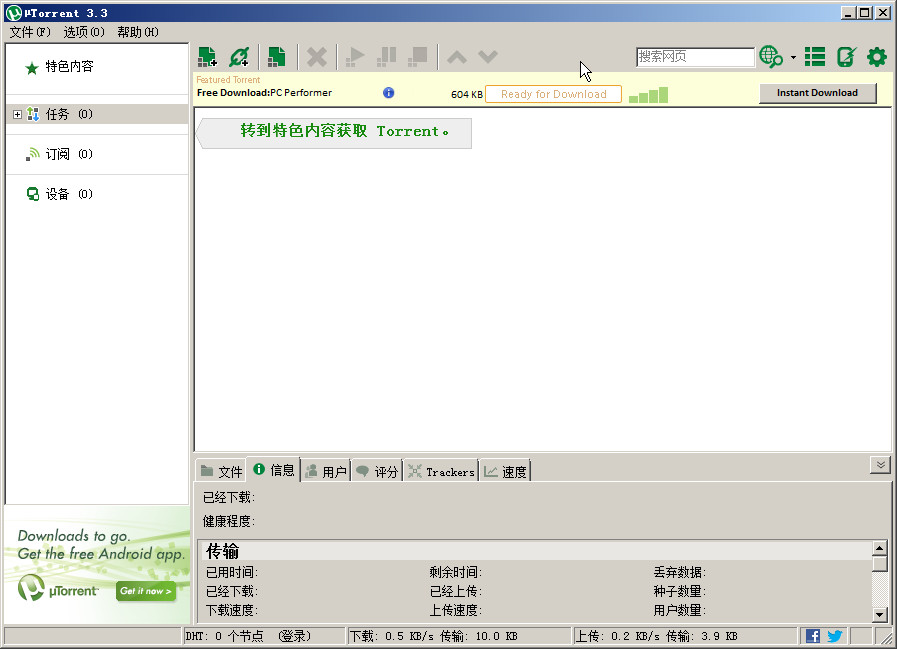Click the 用户数量 label
This screenshot has width=897, height=649.
pyautogui.click(x=680, y=610)
